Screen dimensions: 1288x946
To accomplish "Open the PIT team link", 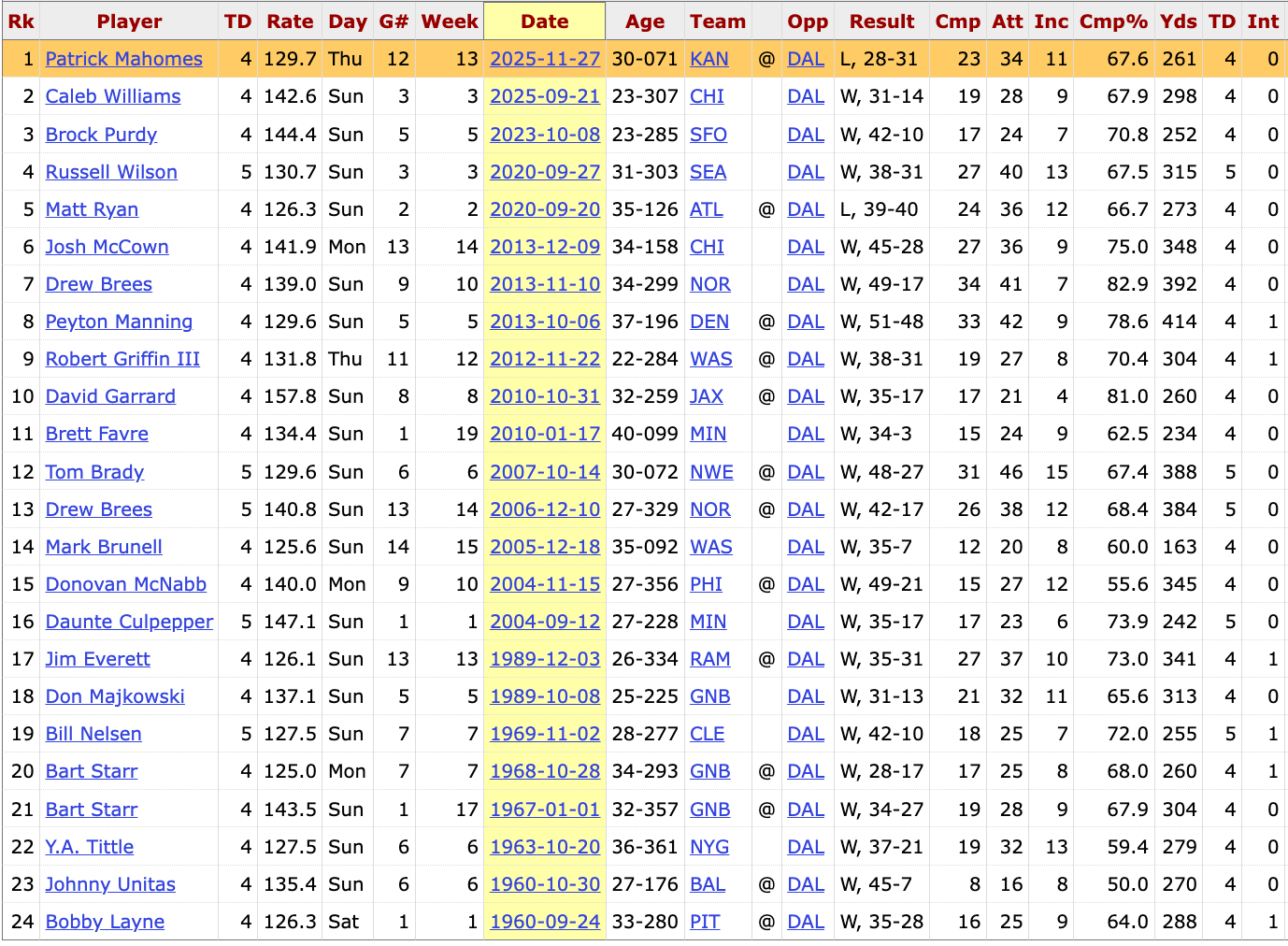I will click(705, 922).
